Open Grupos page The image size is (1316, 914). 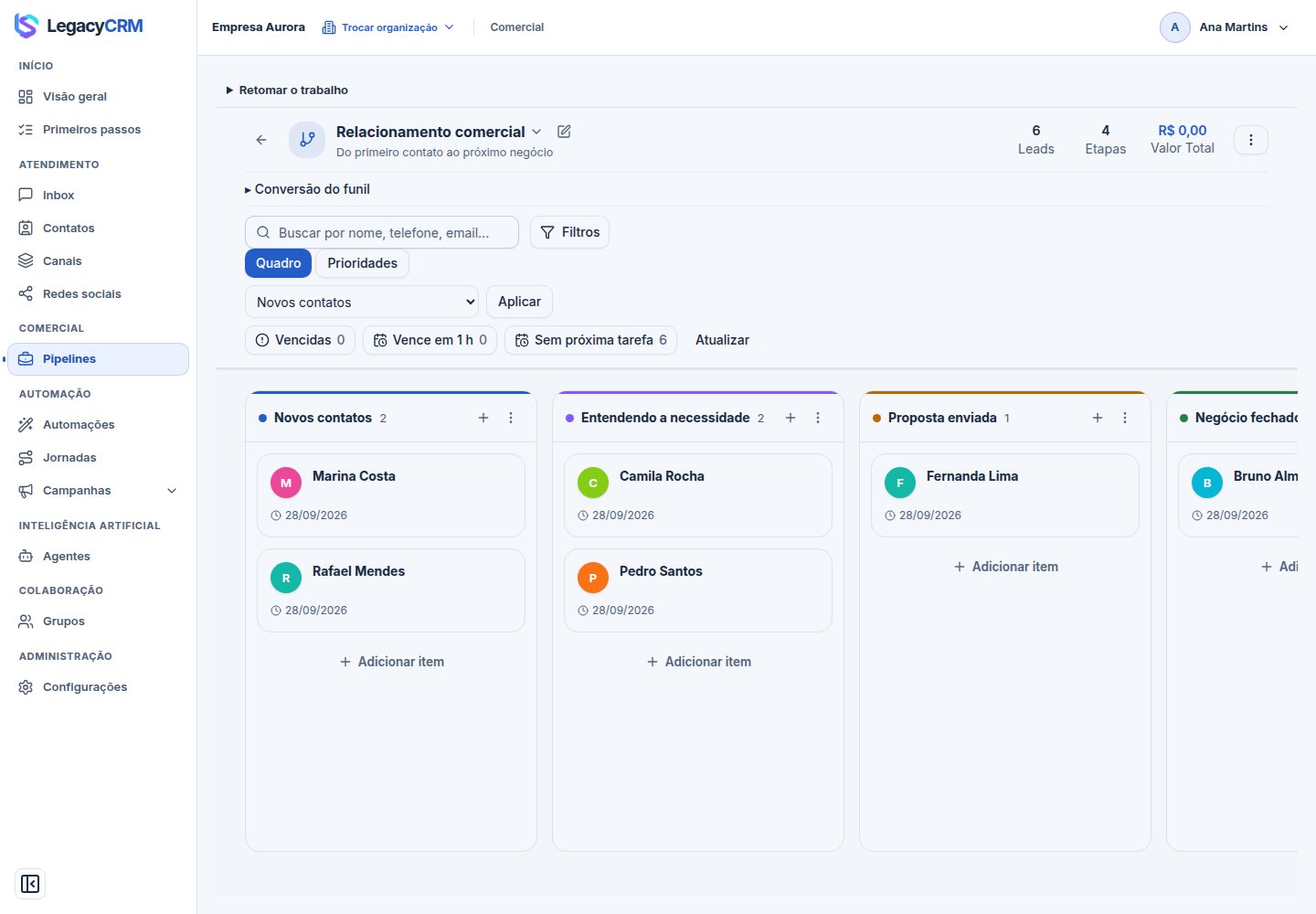[x=98, y=622]
